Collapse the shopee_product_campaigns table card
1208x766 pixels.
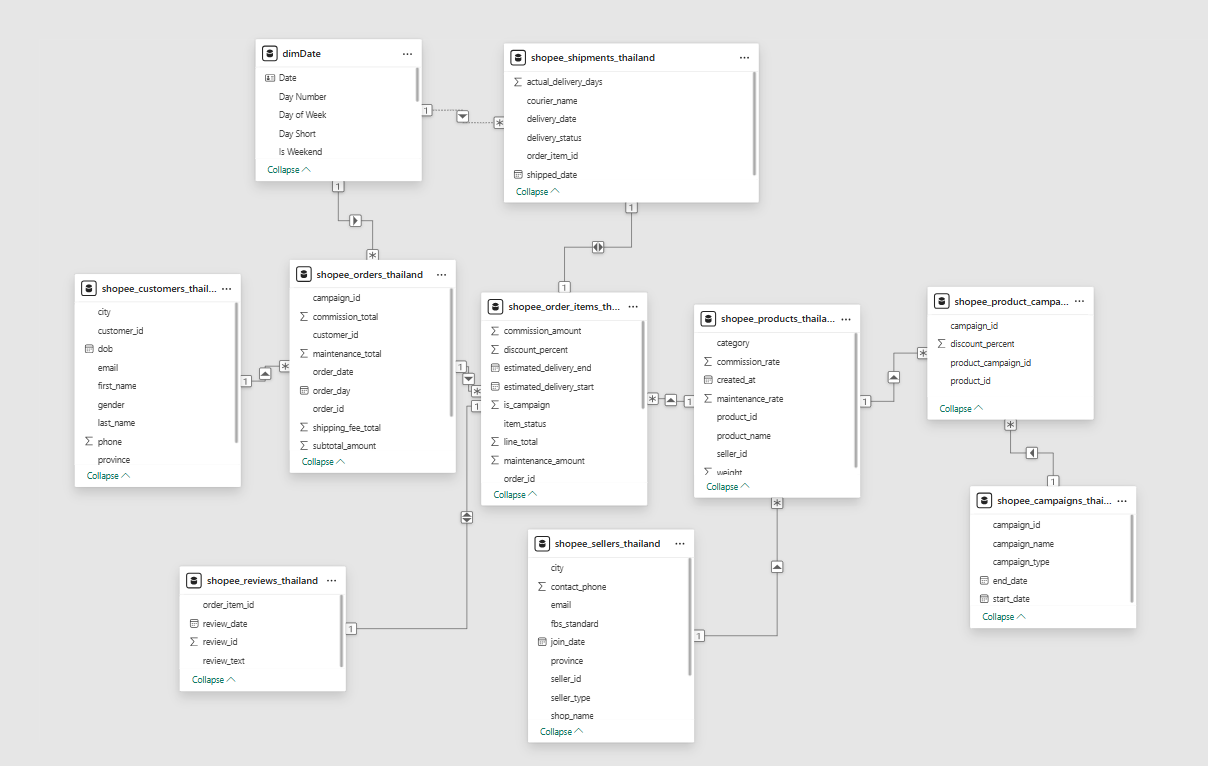961,408
